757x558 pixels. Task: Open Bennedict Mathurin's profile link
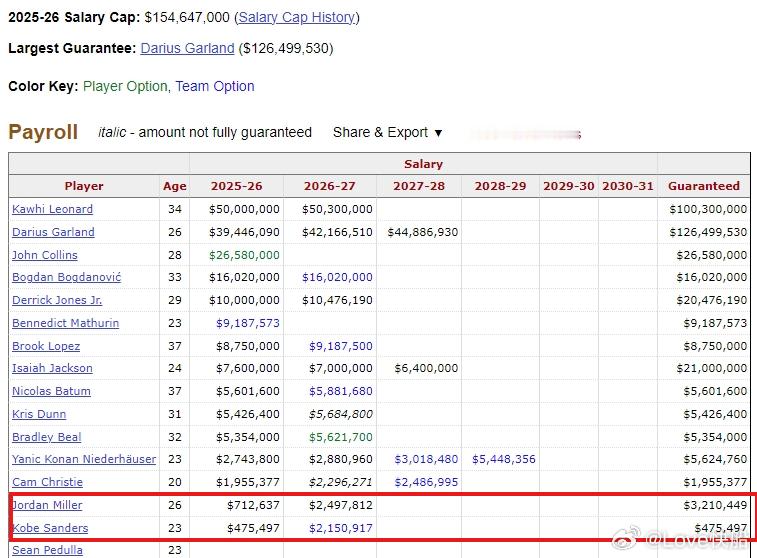tap(65, 323)
